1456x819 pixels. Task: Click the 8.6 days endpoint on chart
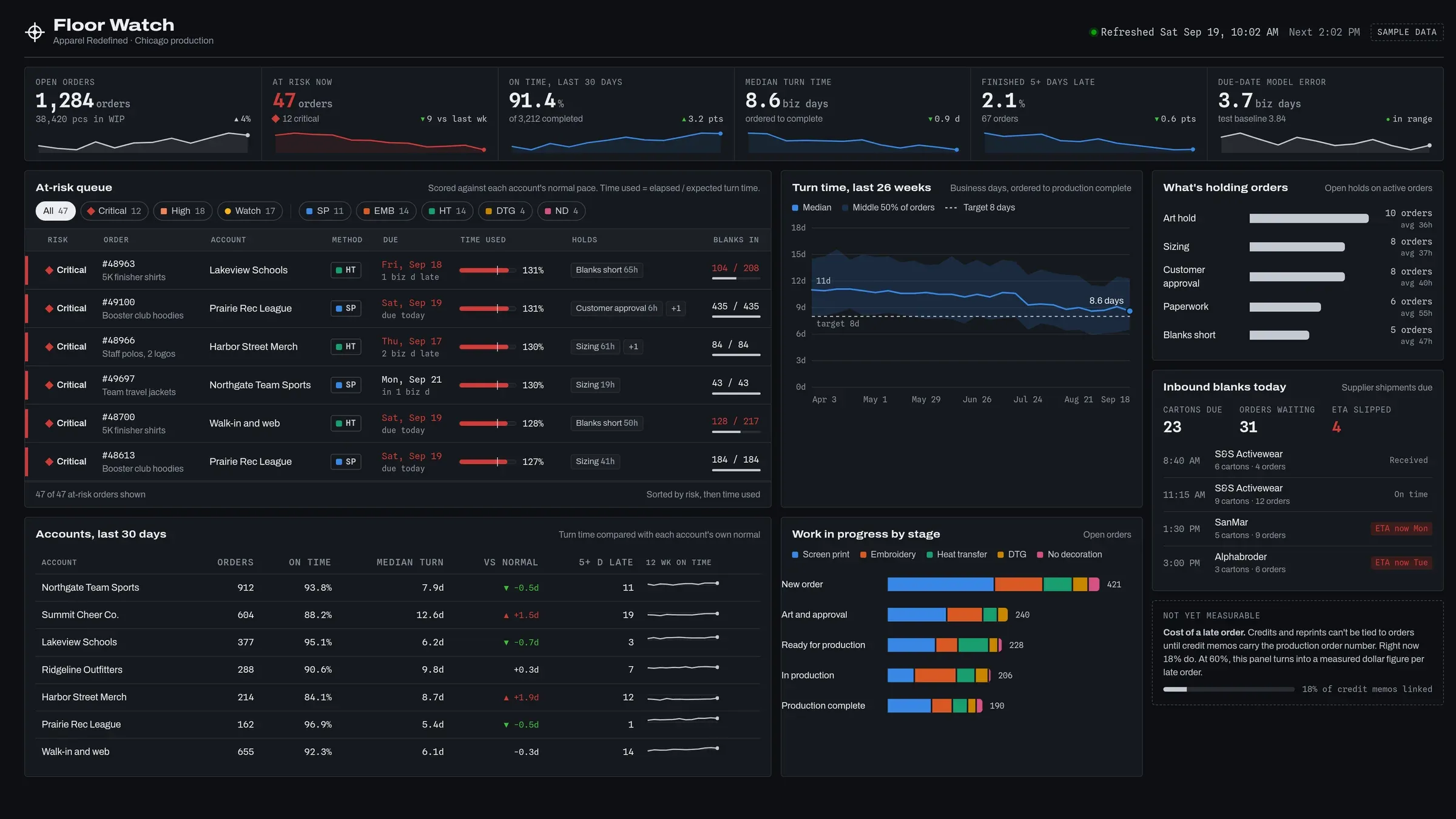coord(1130,311)
